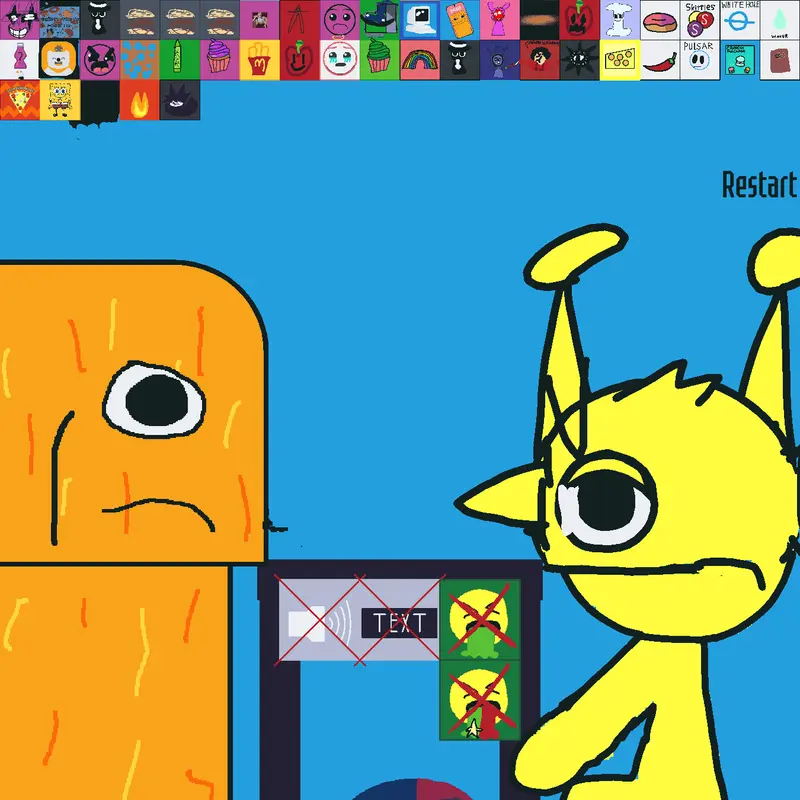Select the black tile with brown smudge
800x800 pixels.
tap(540, 20)
